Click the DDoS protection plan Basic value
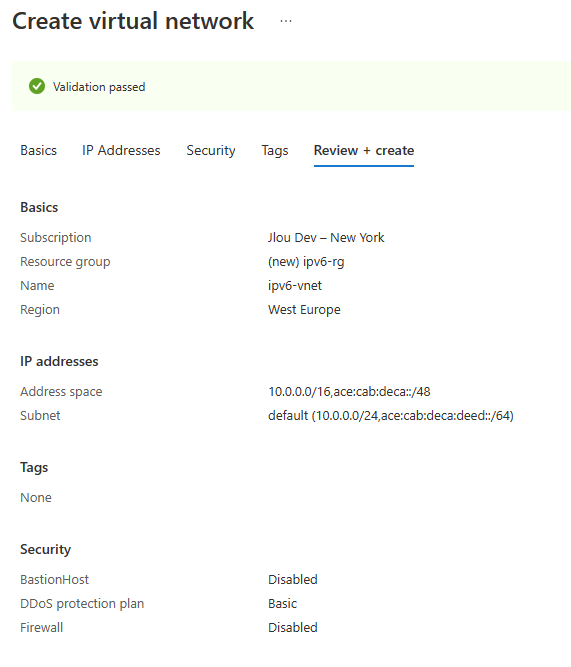 tap(283, 604)
